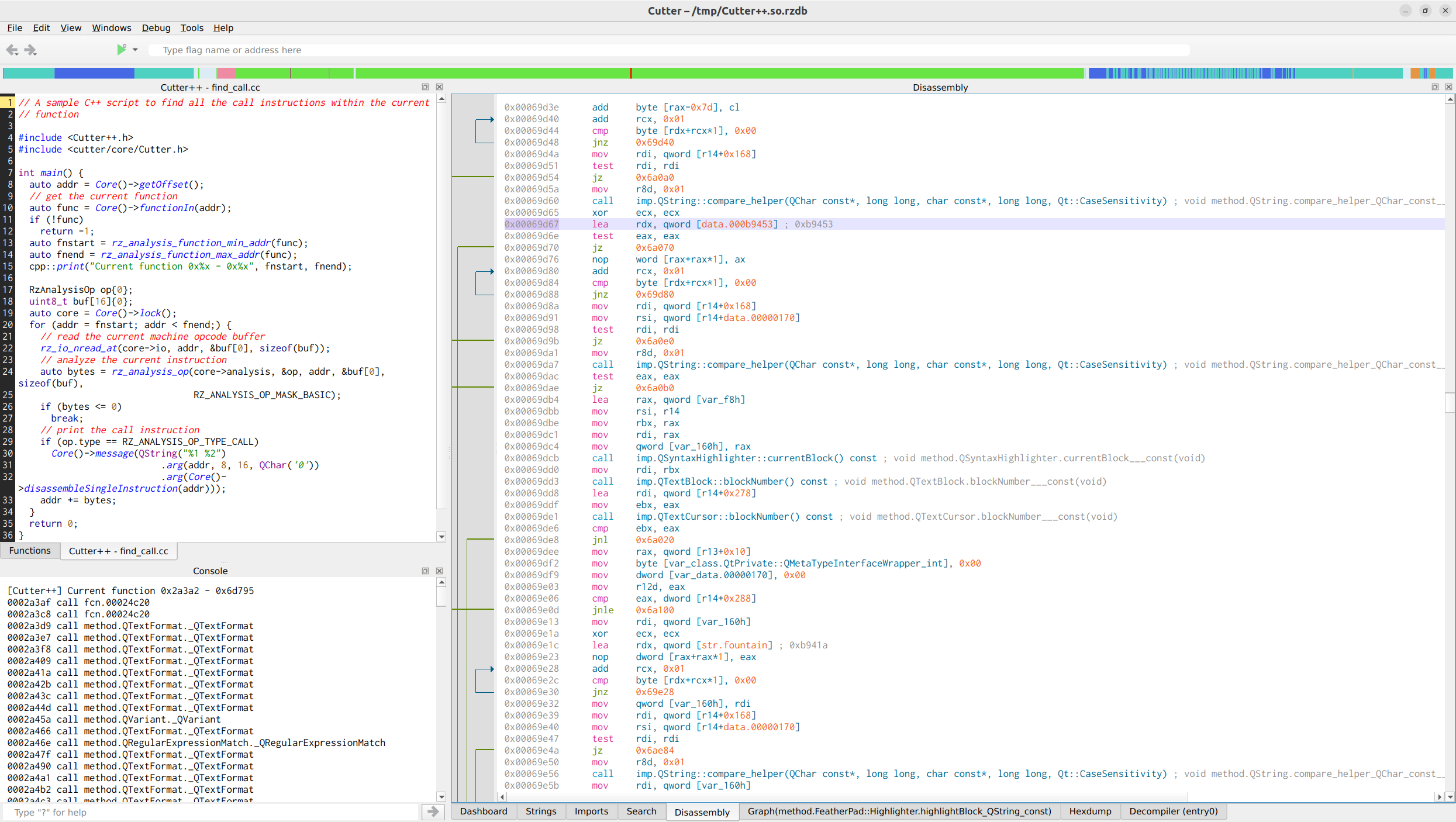Screen dimensions: 1456x822
Task: Float the Disassembly panel
Action: [x=1435, y=87]
